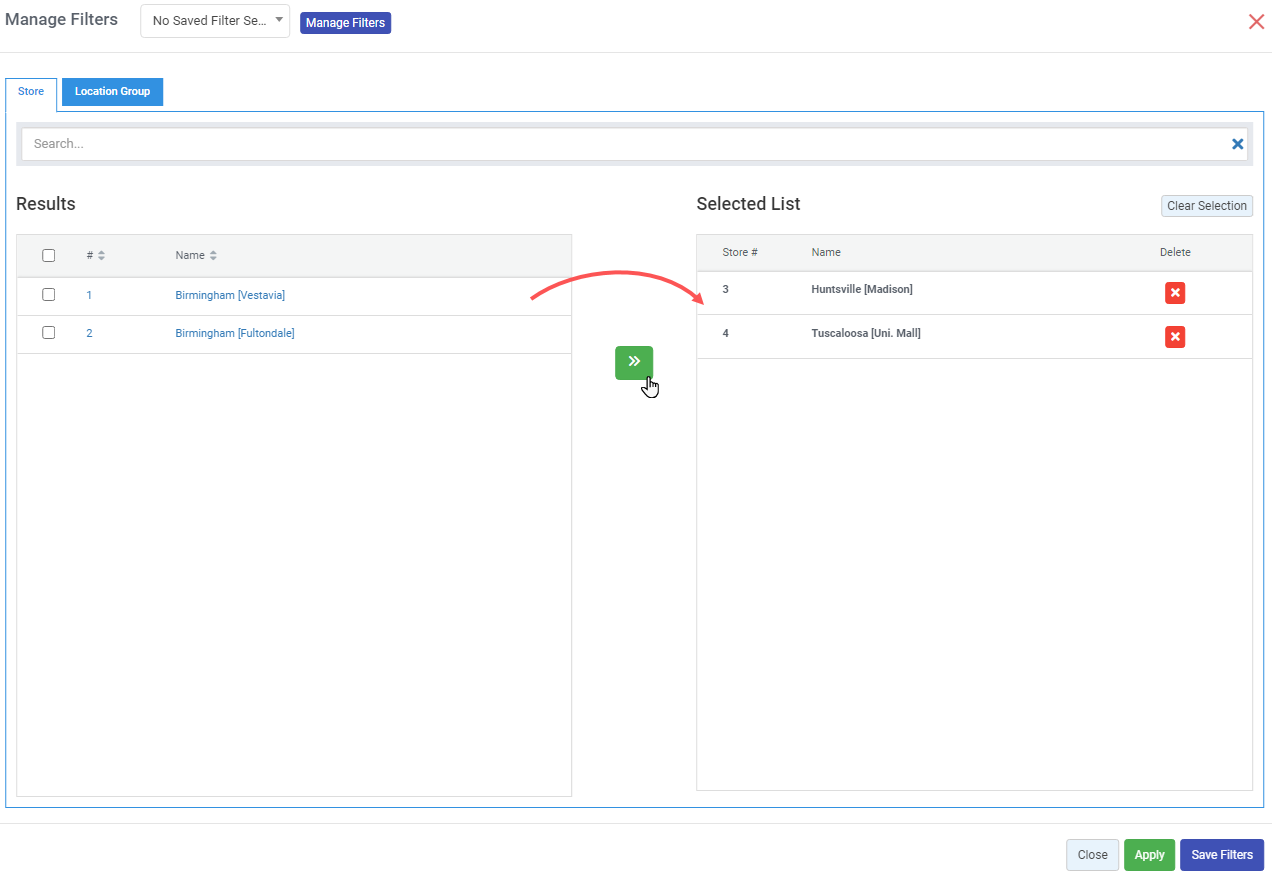Switch to the Store tab
The height and width of the screenshot is (876, 1272).
click(31, 92)
